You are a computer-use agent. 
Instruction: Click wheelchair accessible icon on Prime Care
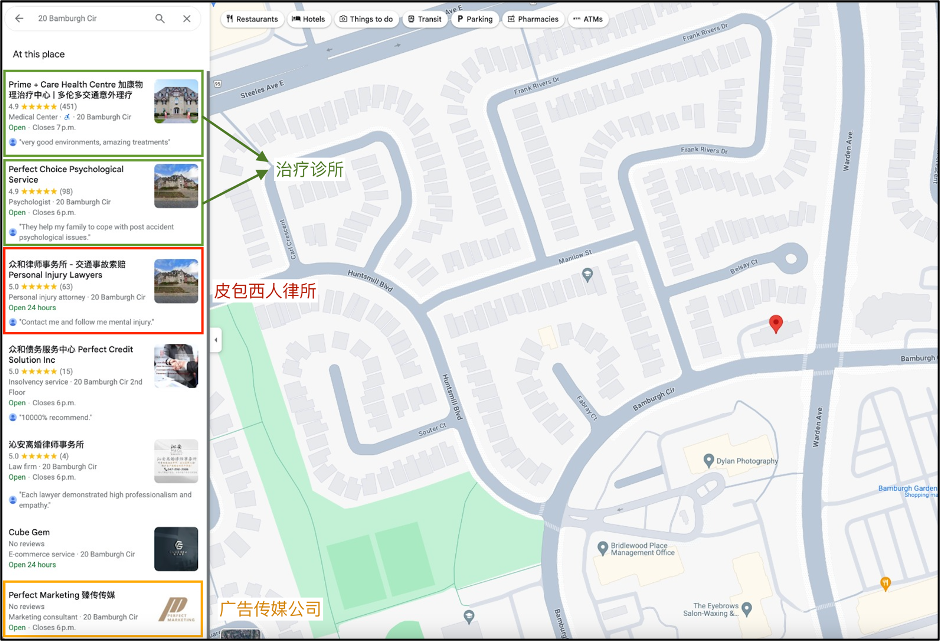pyautogui.click(x=67, y=117)
